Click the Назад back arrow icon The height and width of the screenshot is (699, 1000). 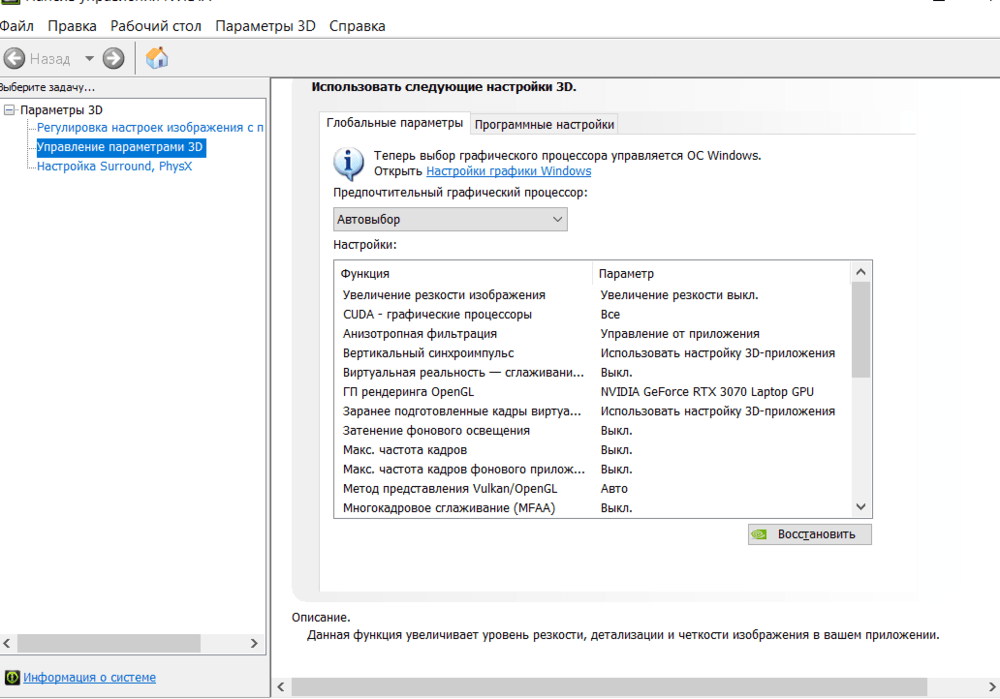14,59
